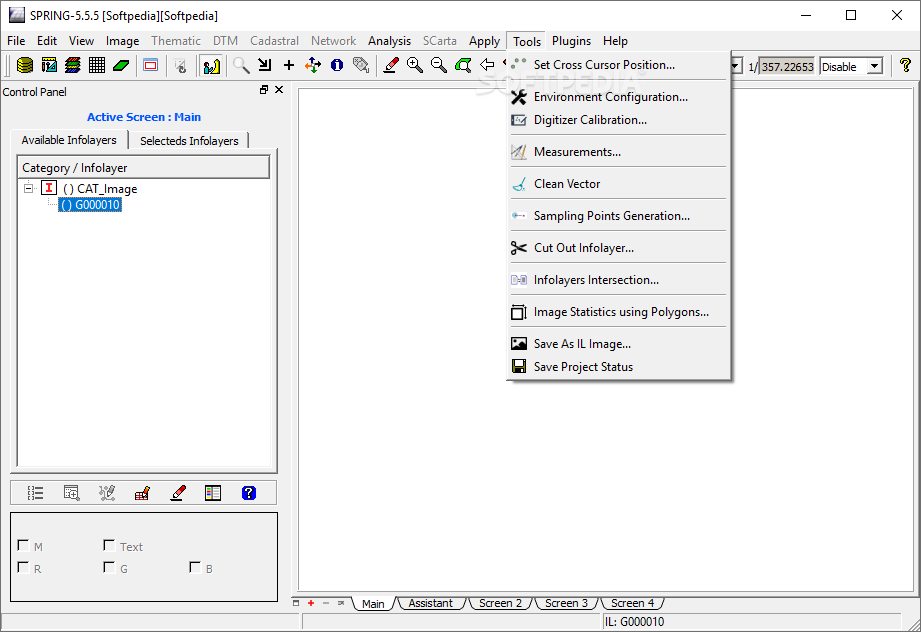Click the green parallelogram Infolayer icon

click(121, 65)
